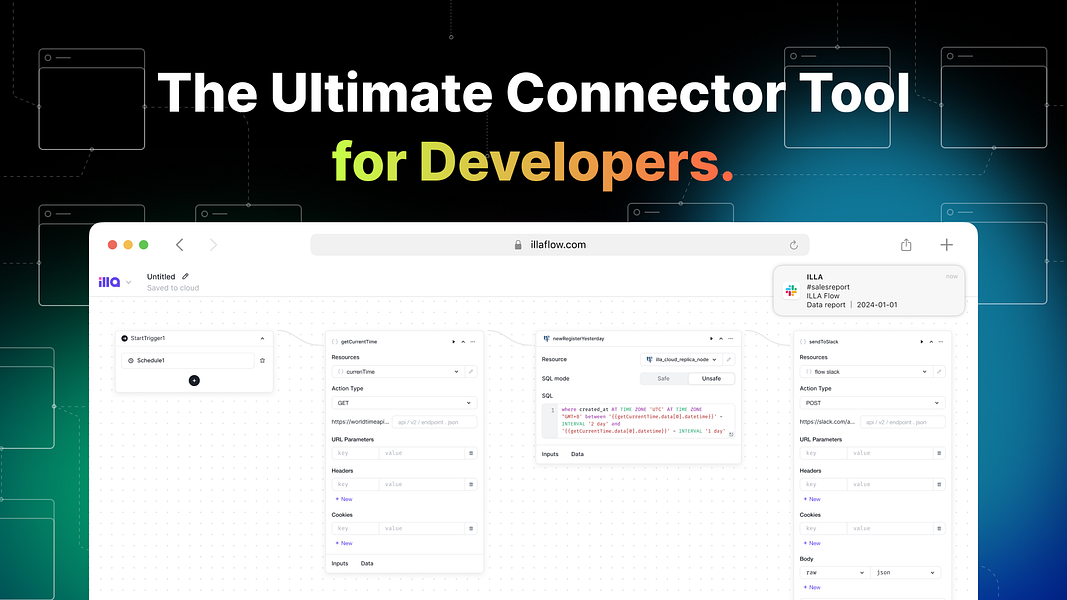Open the json body format dropdown
1067x600 pixels.
tap(906, 573)
